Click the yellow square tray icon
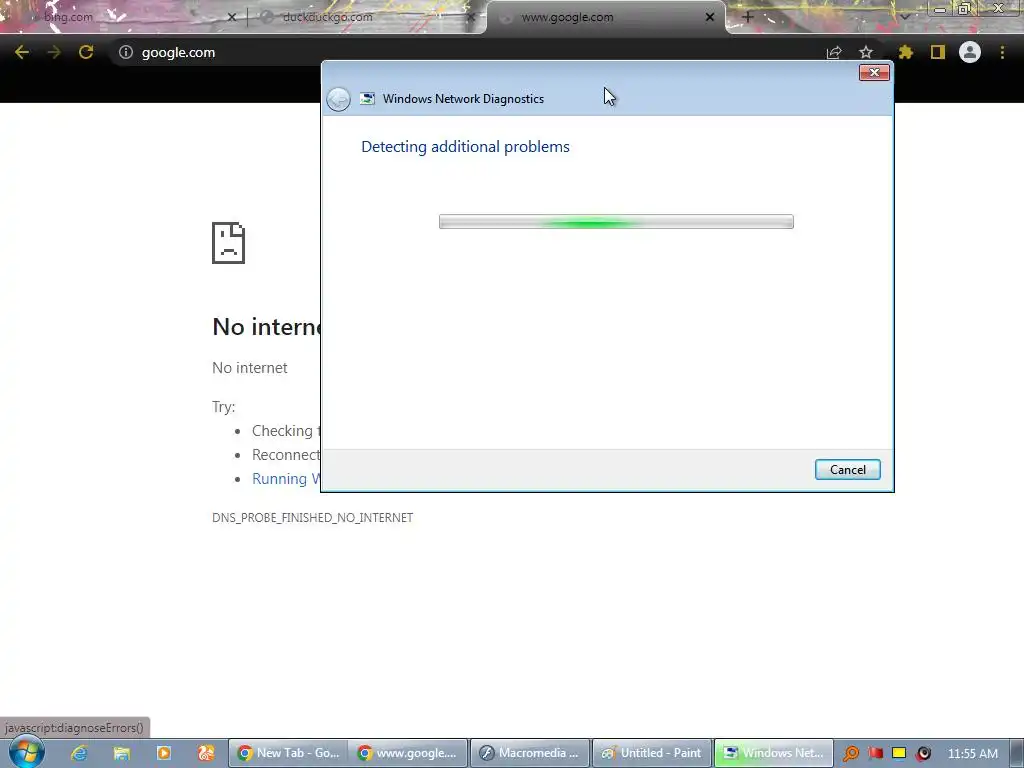 pos(899,754)
